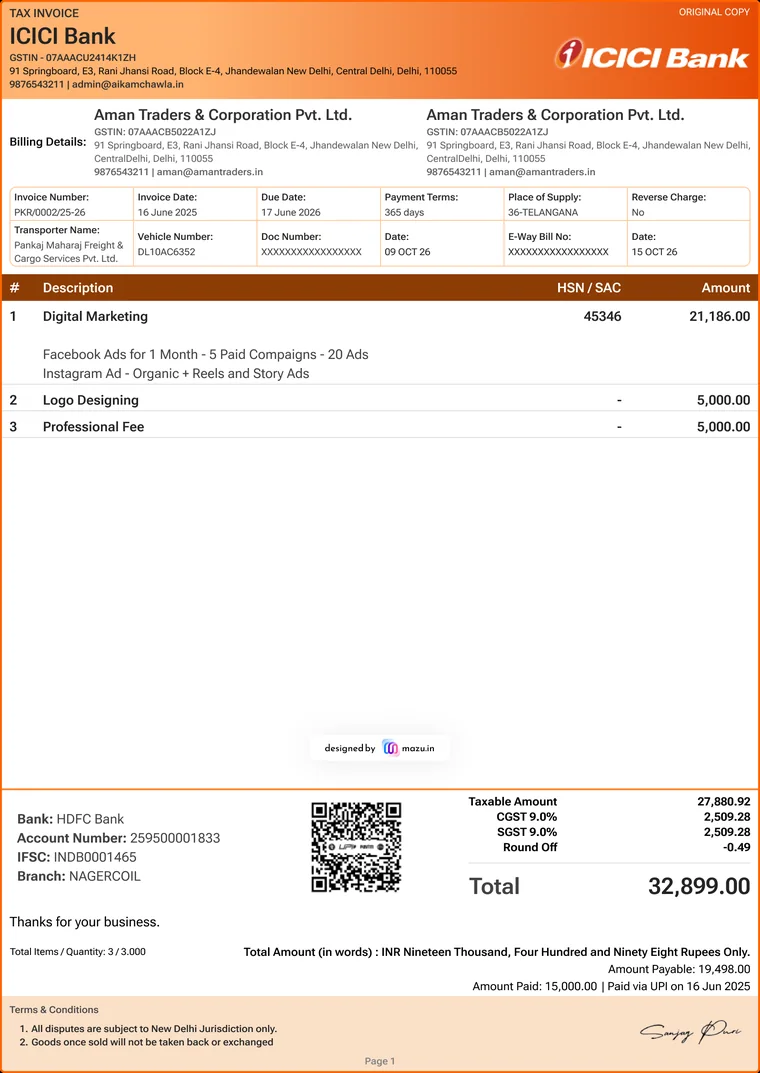Click the admin@aikamchawla.in email text

(128, 84)
